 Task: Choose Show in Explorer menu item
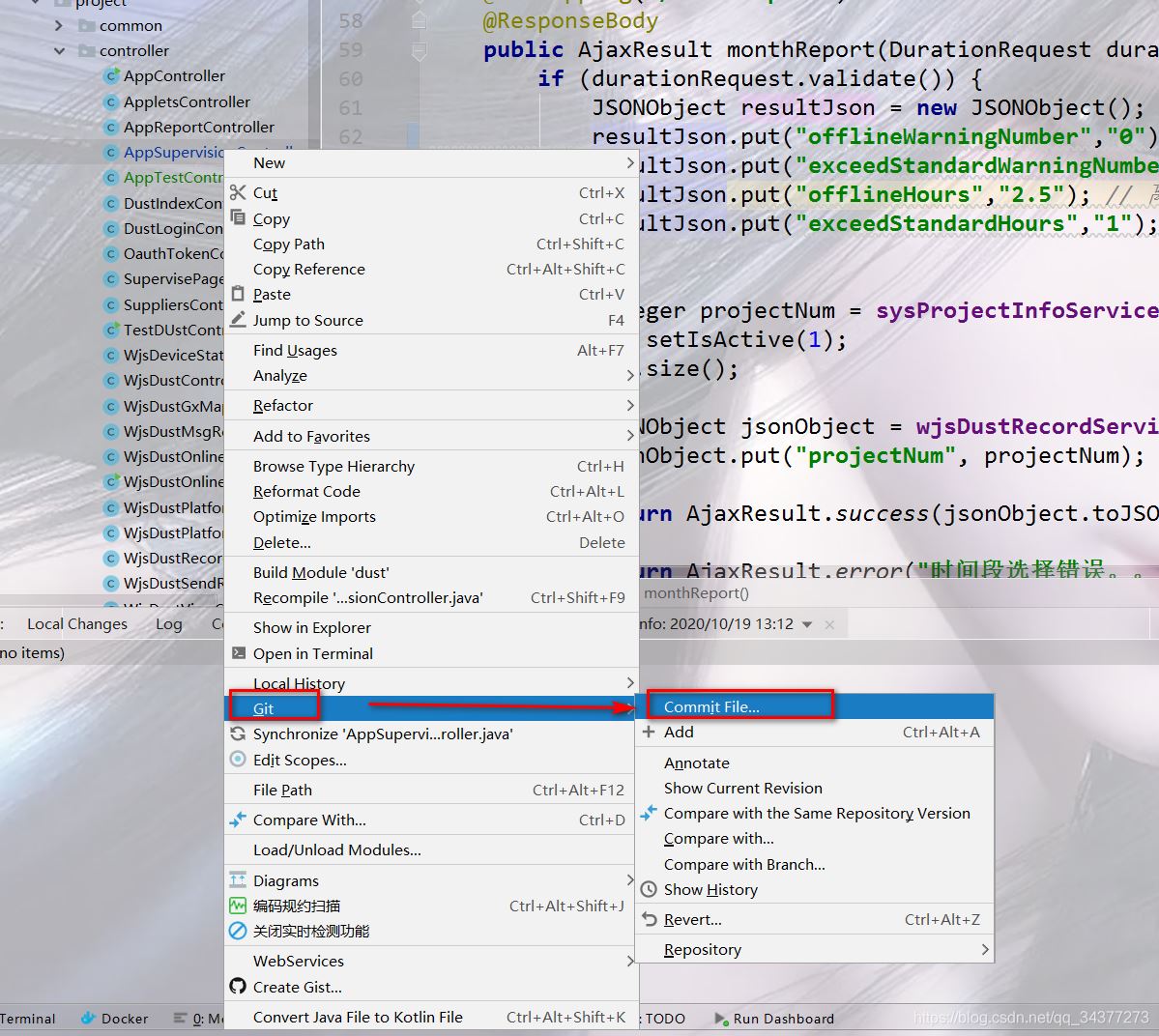tap(311, 627)
